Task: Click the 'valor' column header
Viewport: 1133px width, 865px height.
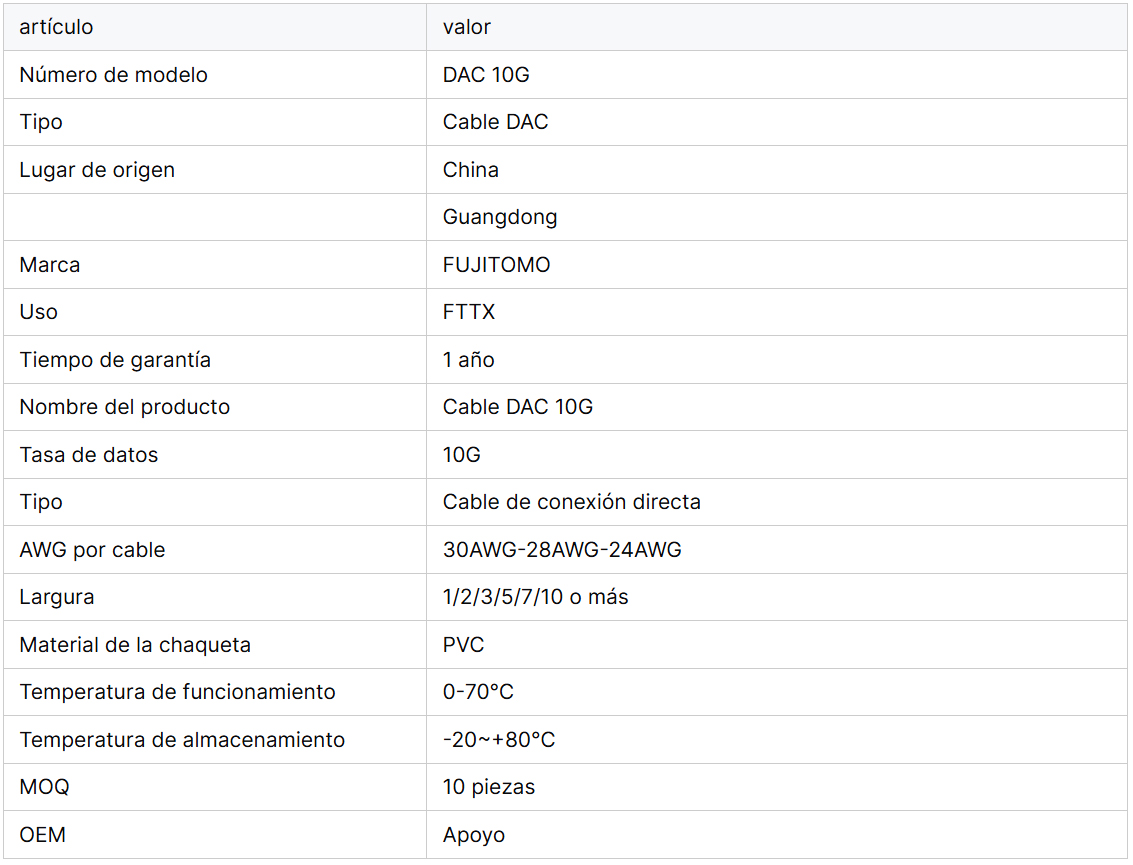Action: coord(467,27)
